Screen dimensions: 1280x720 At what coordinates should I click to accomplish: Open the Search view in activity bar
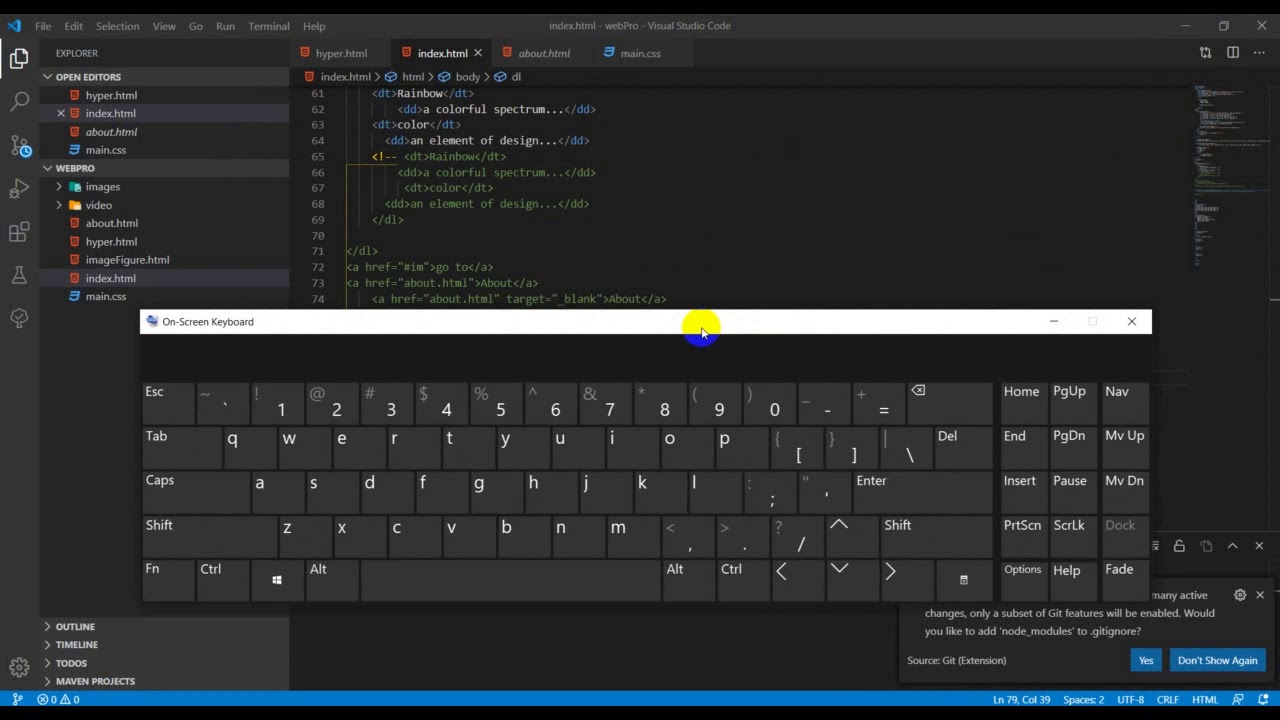click(19, 101)
